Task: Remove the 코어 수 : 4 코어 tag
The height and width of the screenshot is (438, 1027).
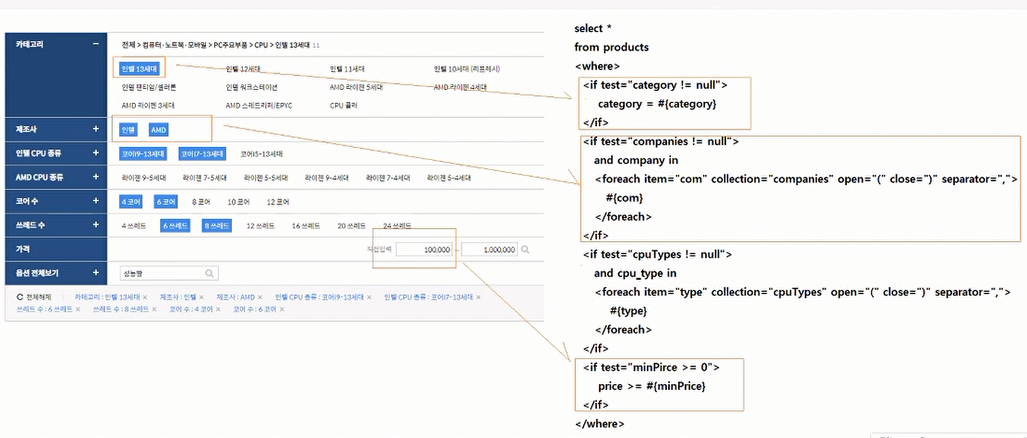Action: pos(218,308)
